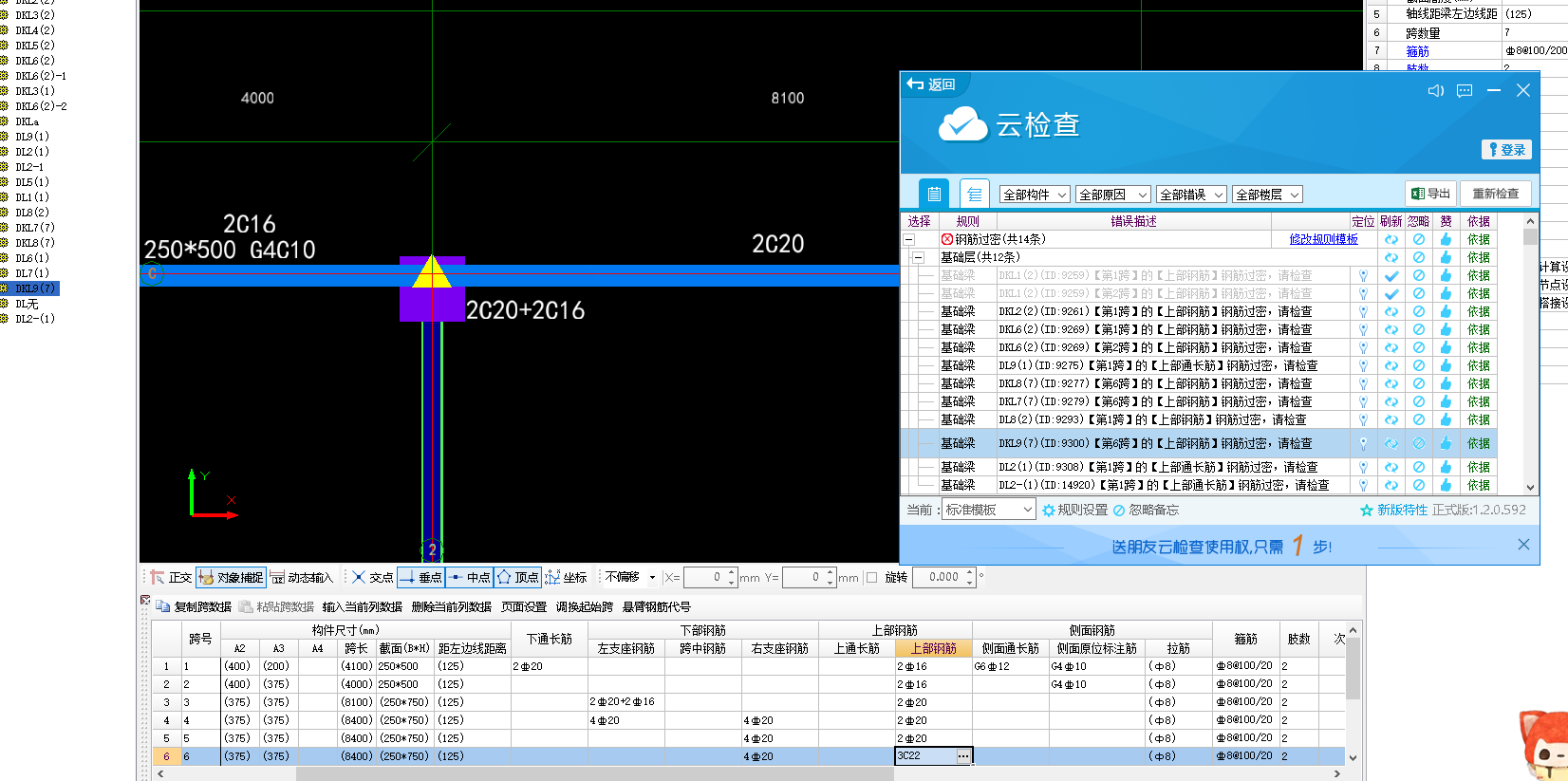Toggle 坐标 coordinate snap

click(566, 577)
